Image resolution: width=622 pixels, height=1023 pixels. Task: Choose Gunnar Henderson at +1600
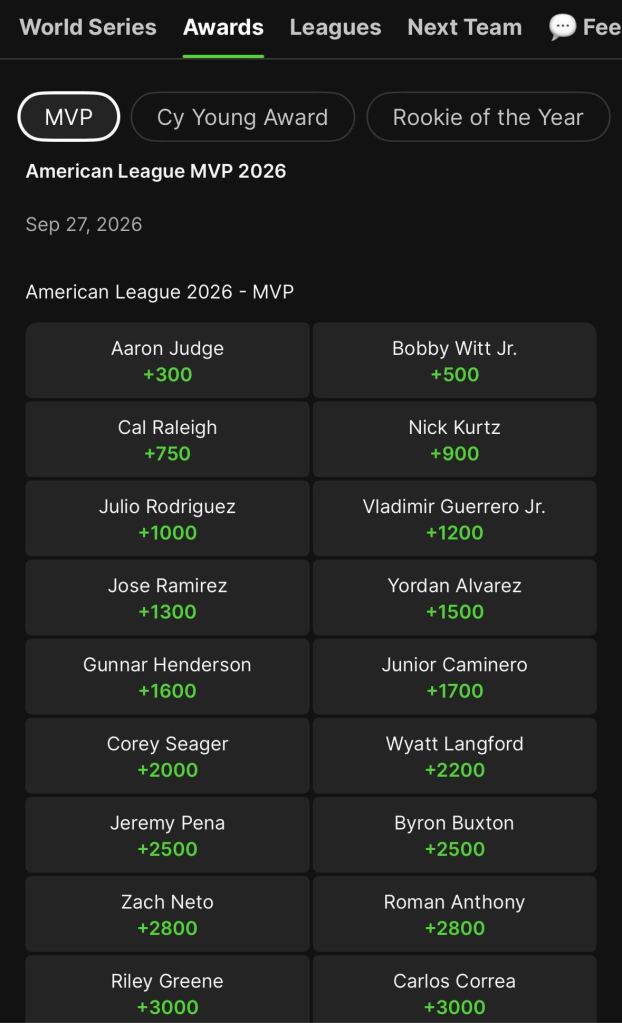167,677
